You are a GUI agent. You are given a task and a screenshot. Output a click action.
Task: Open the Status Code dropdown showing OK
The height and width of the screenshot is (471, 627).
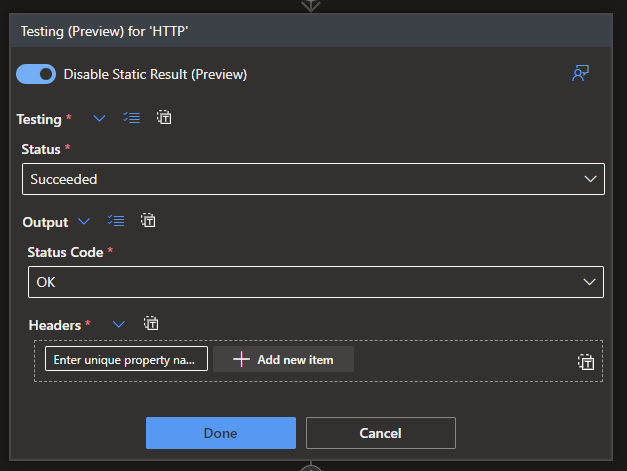point(316,282)
